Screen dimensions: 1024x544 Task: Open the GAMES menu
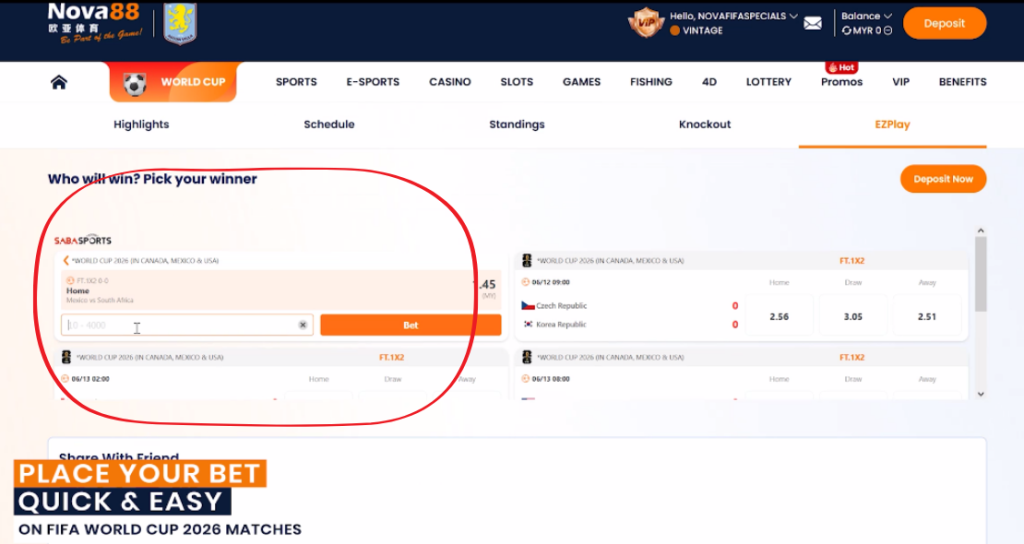coord(581,82)
